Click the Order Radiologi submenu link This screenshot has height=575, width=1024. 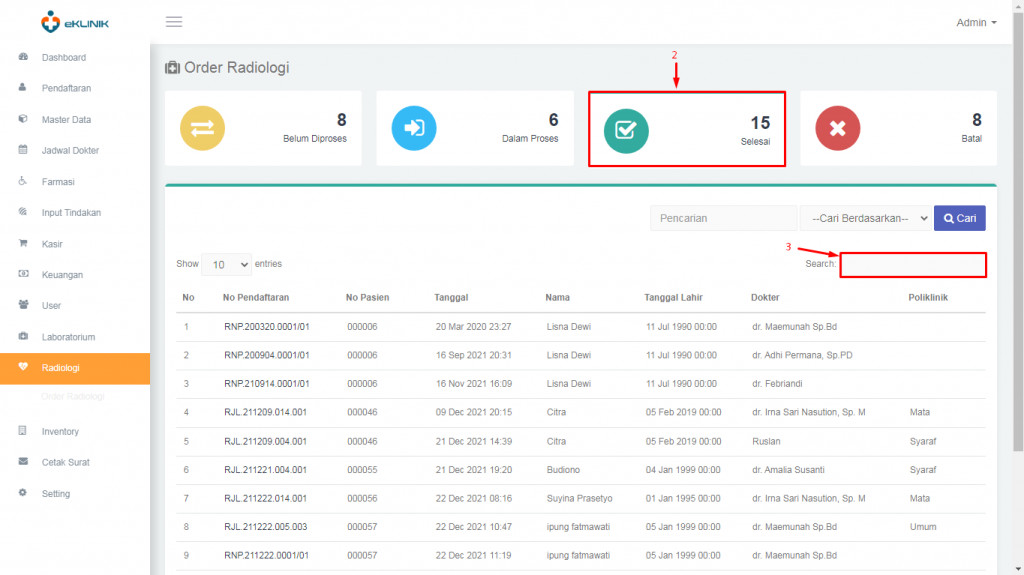73,397
